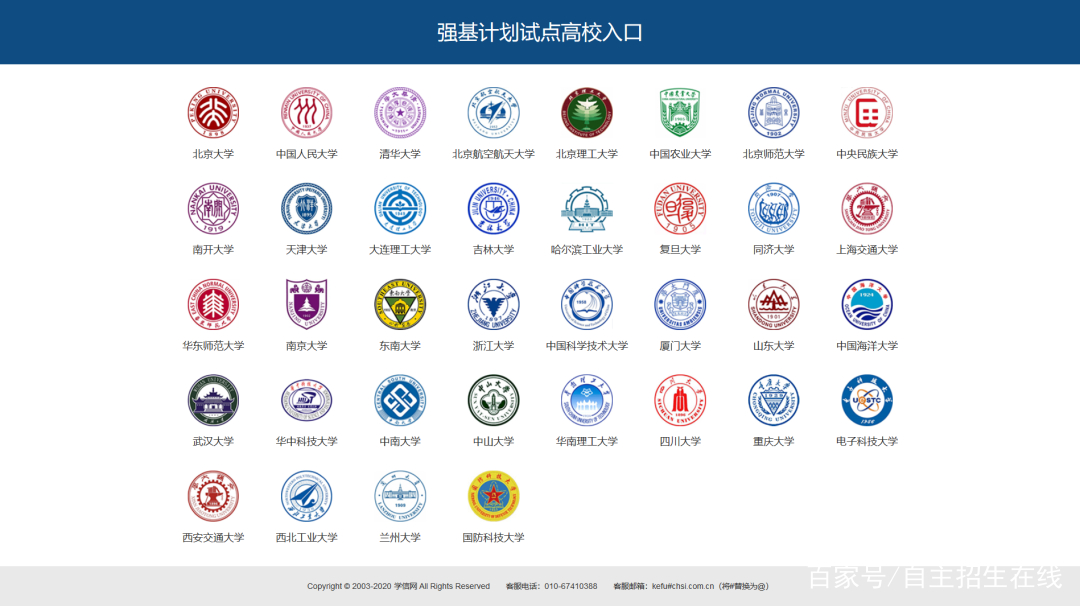Open the 中国海洋大学 name link
The height and width of the screenshot is (606, 1080).
click(x=866, y=346)
